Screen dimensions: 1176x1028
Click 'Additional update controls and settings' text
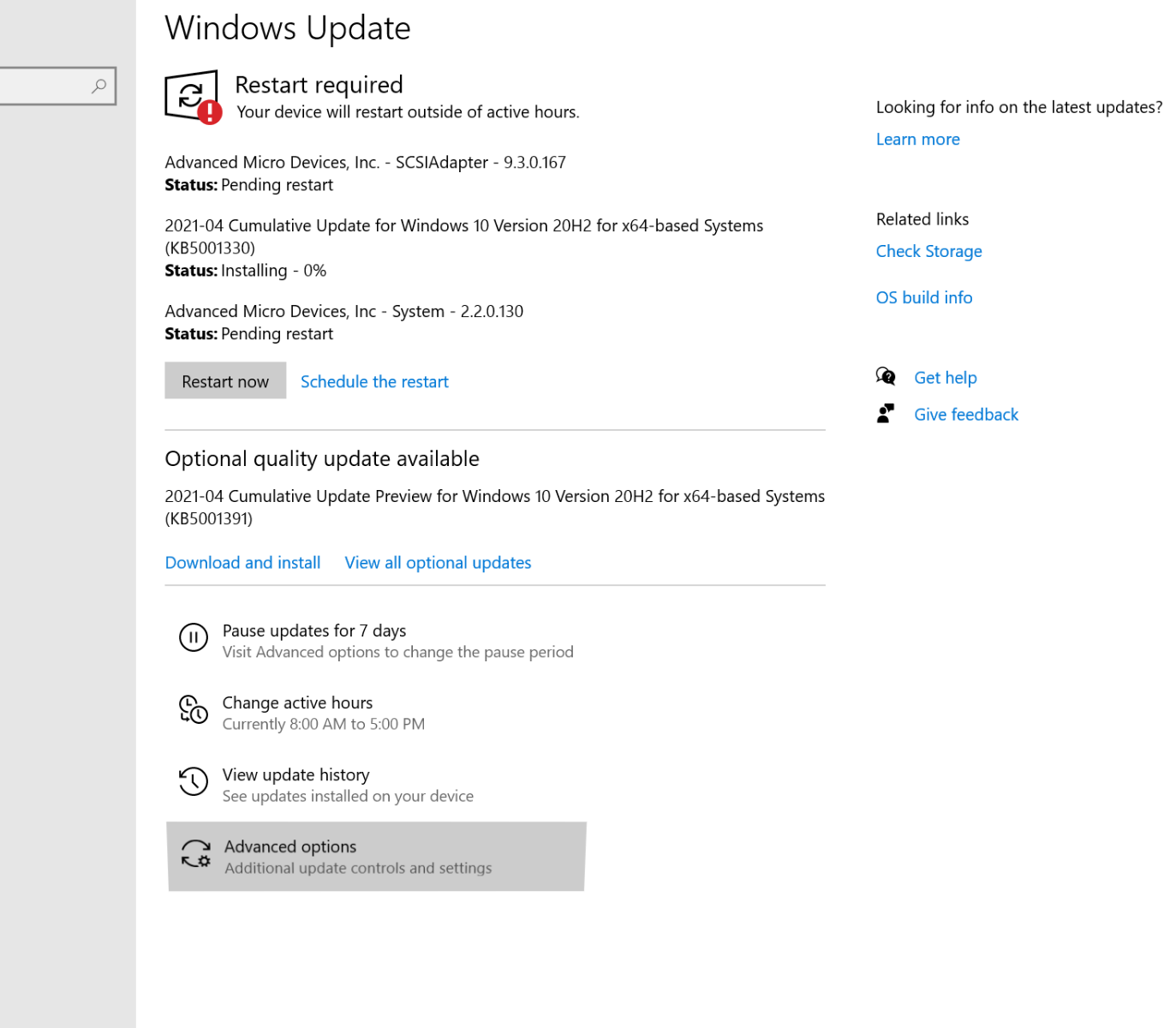[358, 868]
